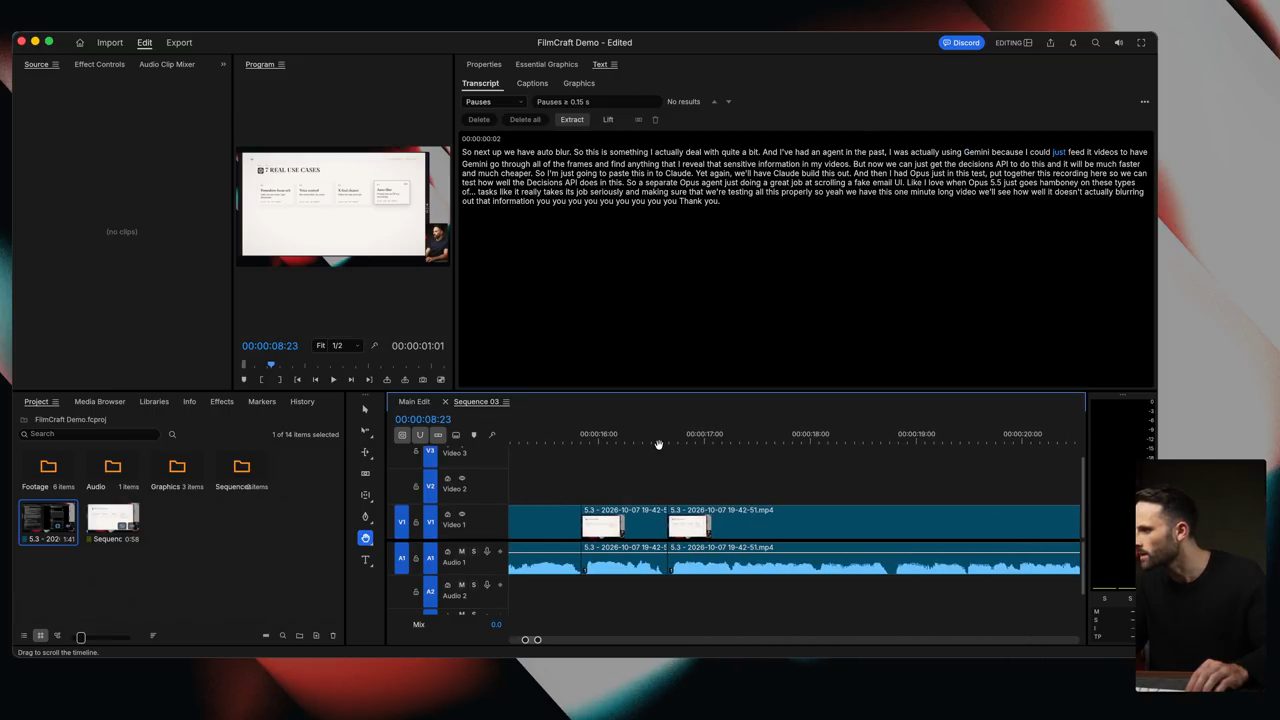Switch to the Captions tab
This screenshot has height=720, width=1280.
pyautogui.click(x=532, y=84)
